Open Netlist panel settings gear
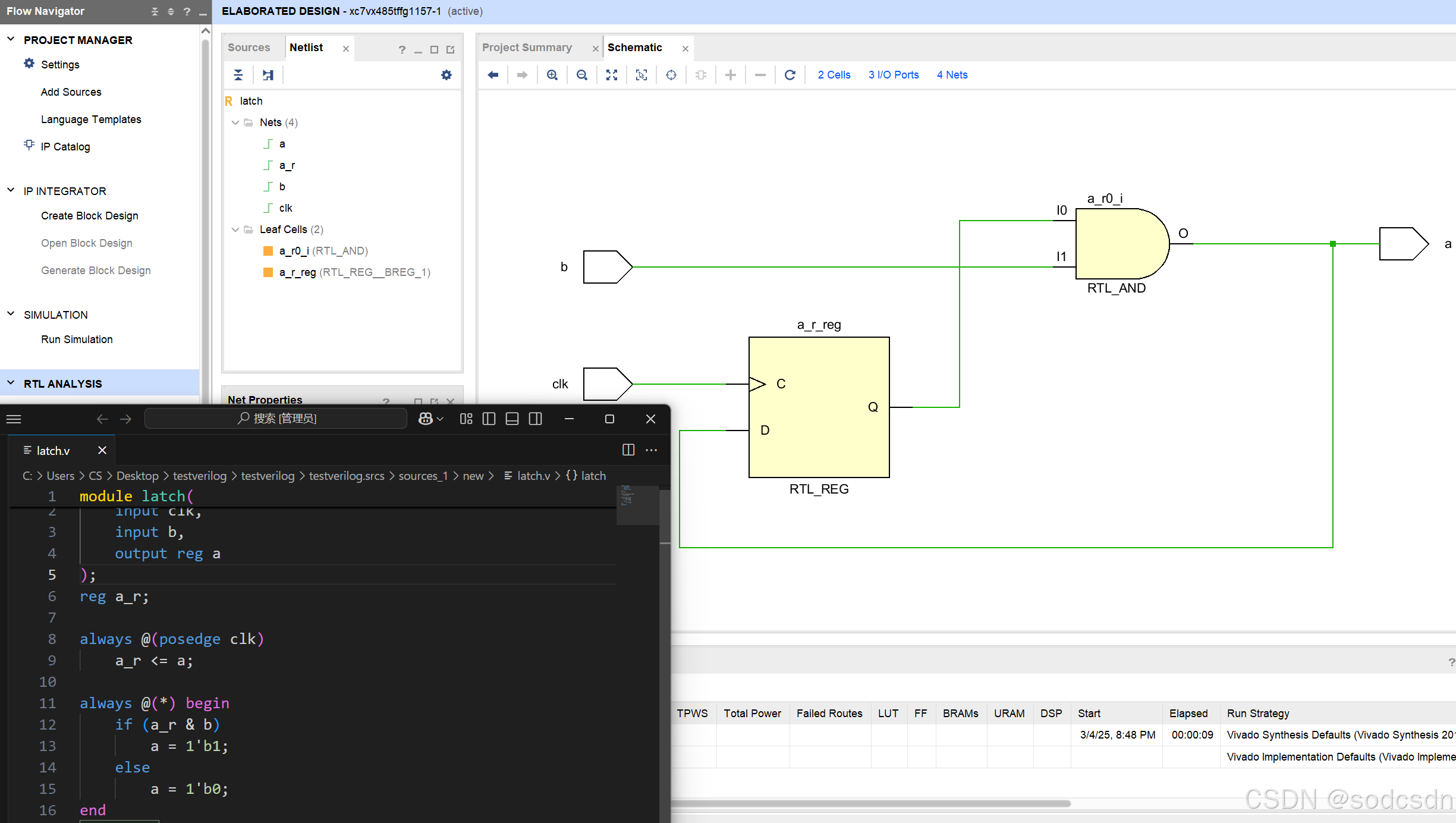The height and width of the screenshot is (823, 1456). (x=446, y=75)
